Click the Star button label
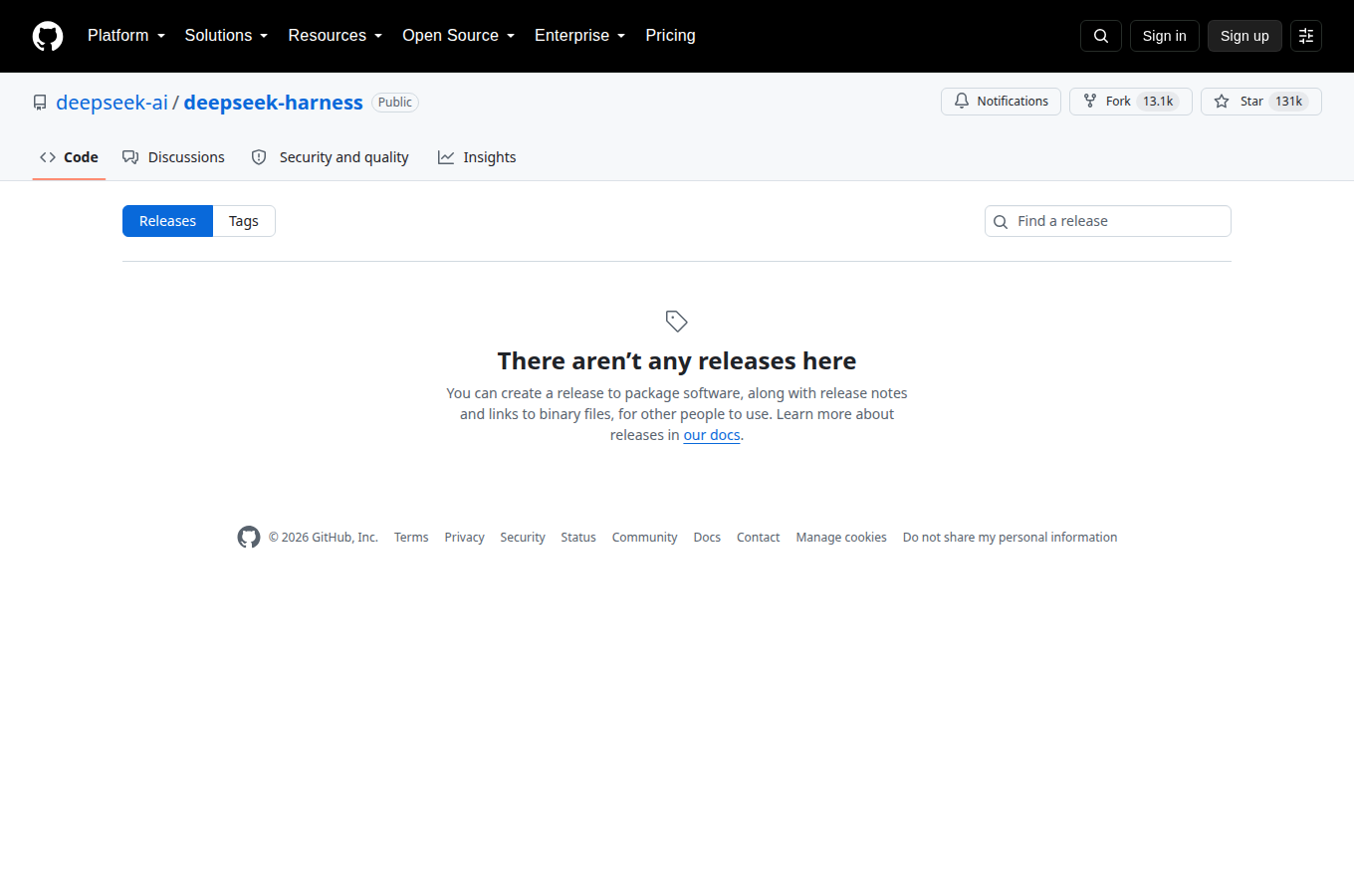 tap(1251, 102)
